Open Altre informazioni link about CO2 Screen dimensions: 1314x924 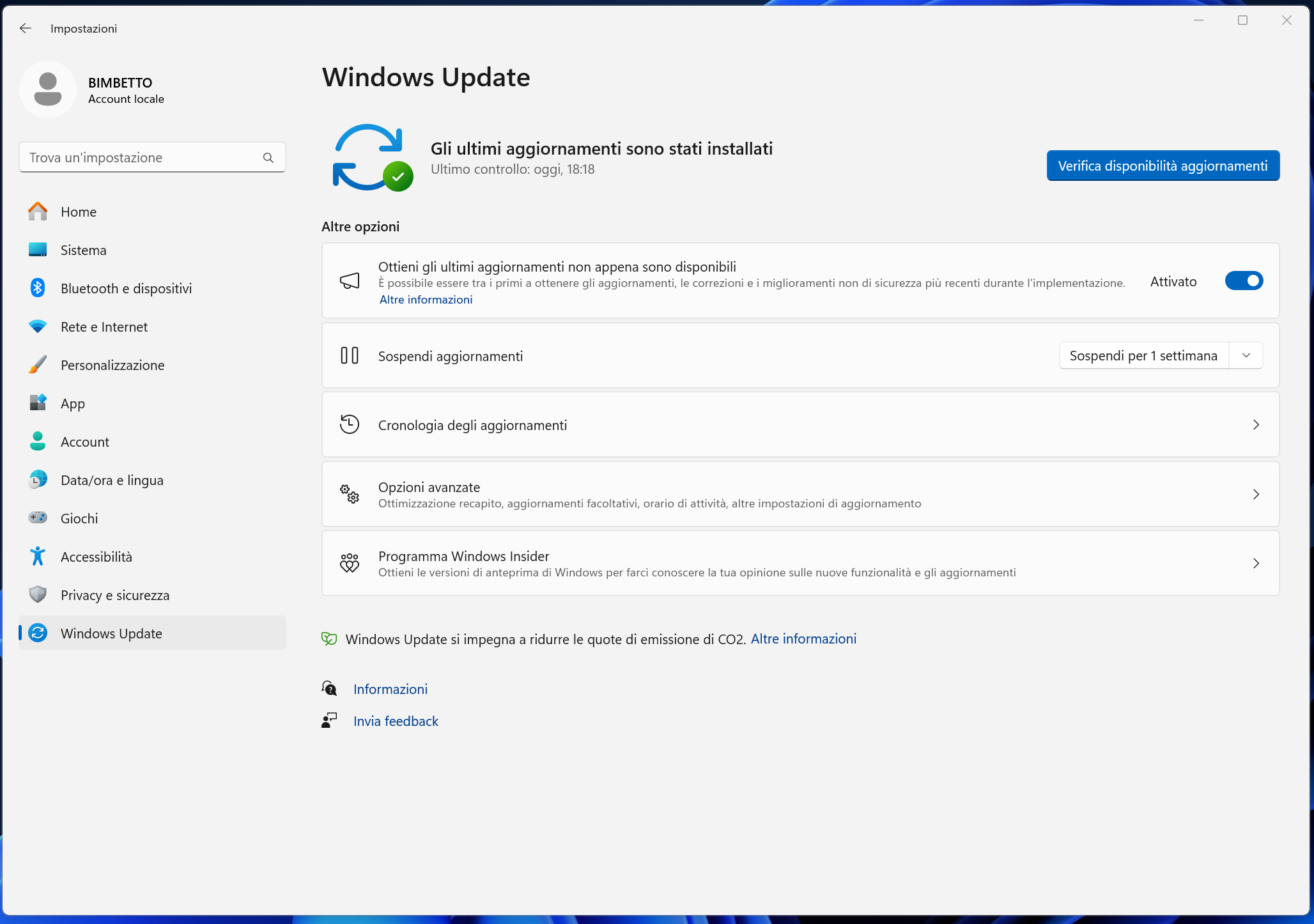point(803,639)
